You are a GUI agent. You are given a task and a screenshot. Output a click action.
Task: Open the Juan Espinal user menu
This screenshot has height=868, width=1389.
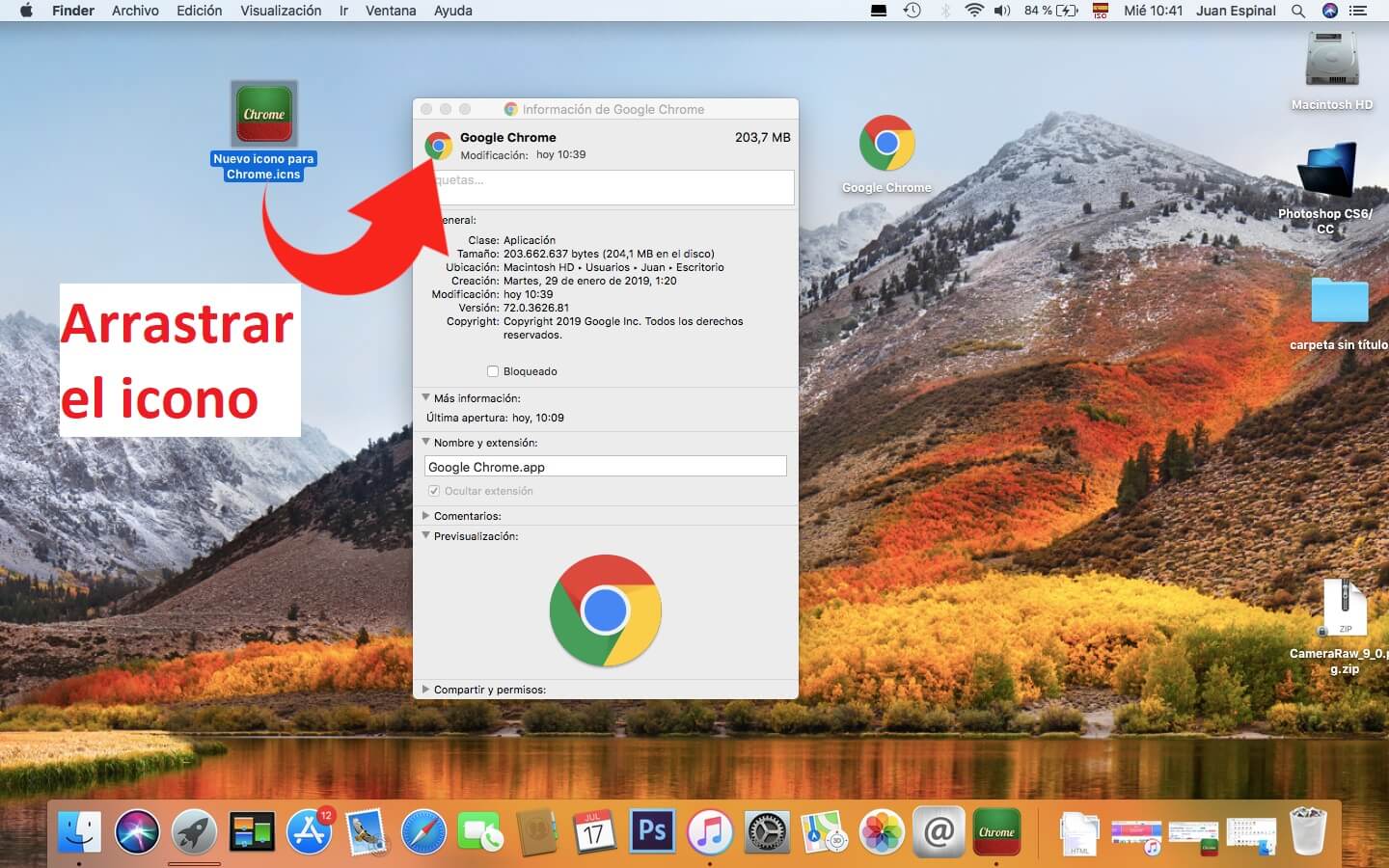pos(1236,11)
